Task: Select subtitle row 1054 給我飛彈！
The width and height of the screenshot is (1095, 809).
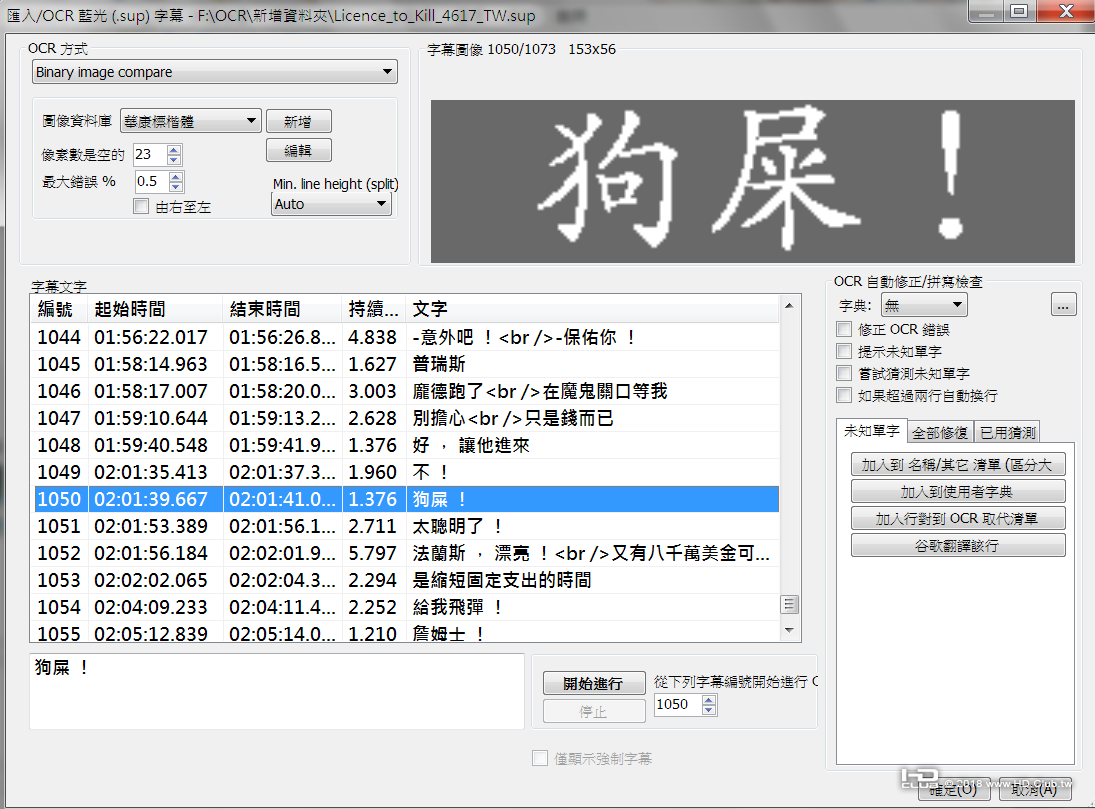Action: point(405,607)
